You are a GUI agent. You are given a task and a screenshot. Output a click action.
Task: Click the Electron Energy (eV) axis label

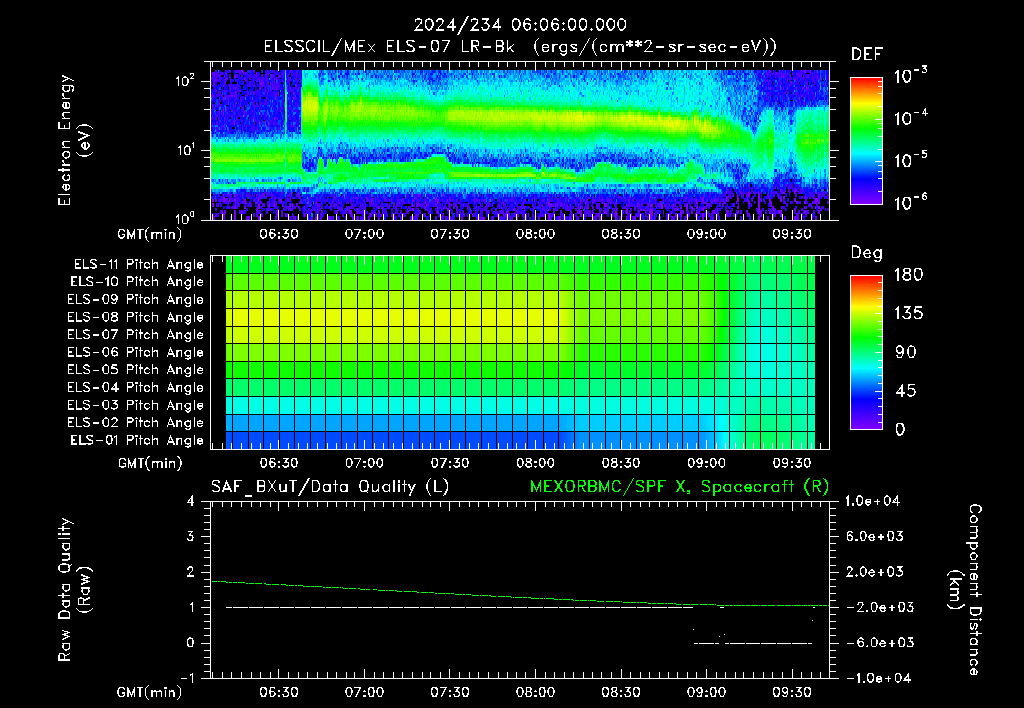(x=74, y=140)
